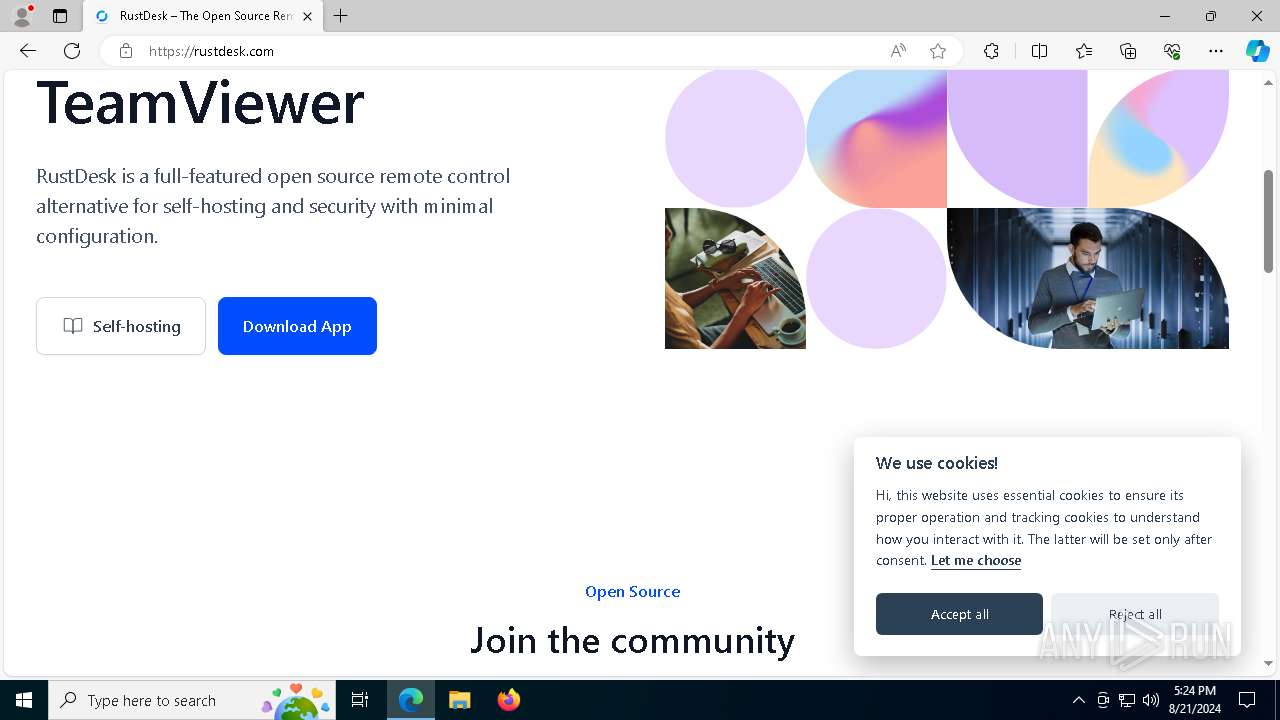The width and height of the screenshot is (1280, 720).
Task: Click the Self-hosting button
Action: coord(121,326)
